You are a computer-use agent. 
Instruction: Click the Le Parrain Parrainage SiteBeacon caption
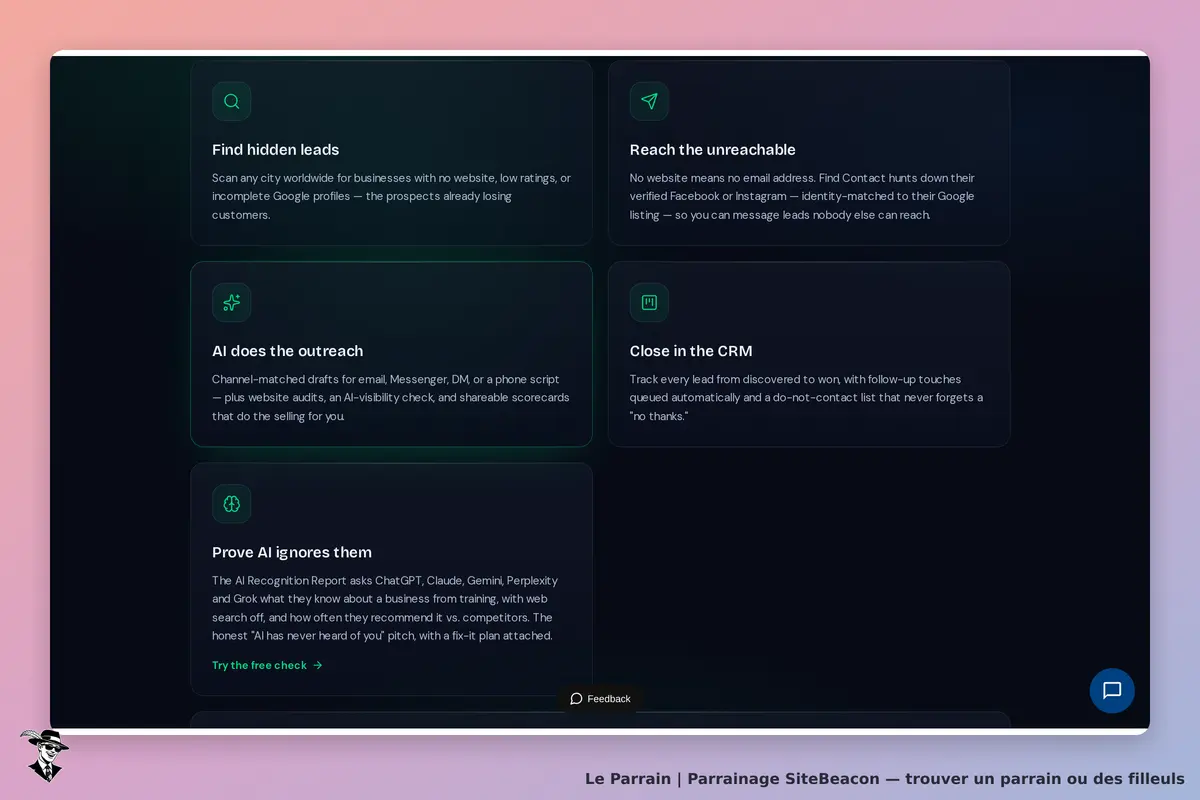click(885, 778)
